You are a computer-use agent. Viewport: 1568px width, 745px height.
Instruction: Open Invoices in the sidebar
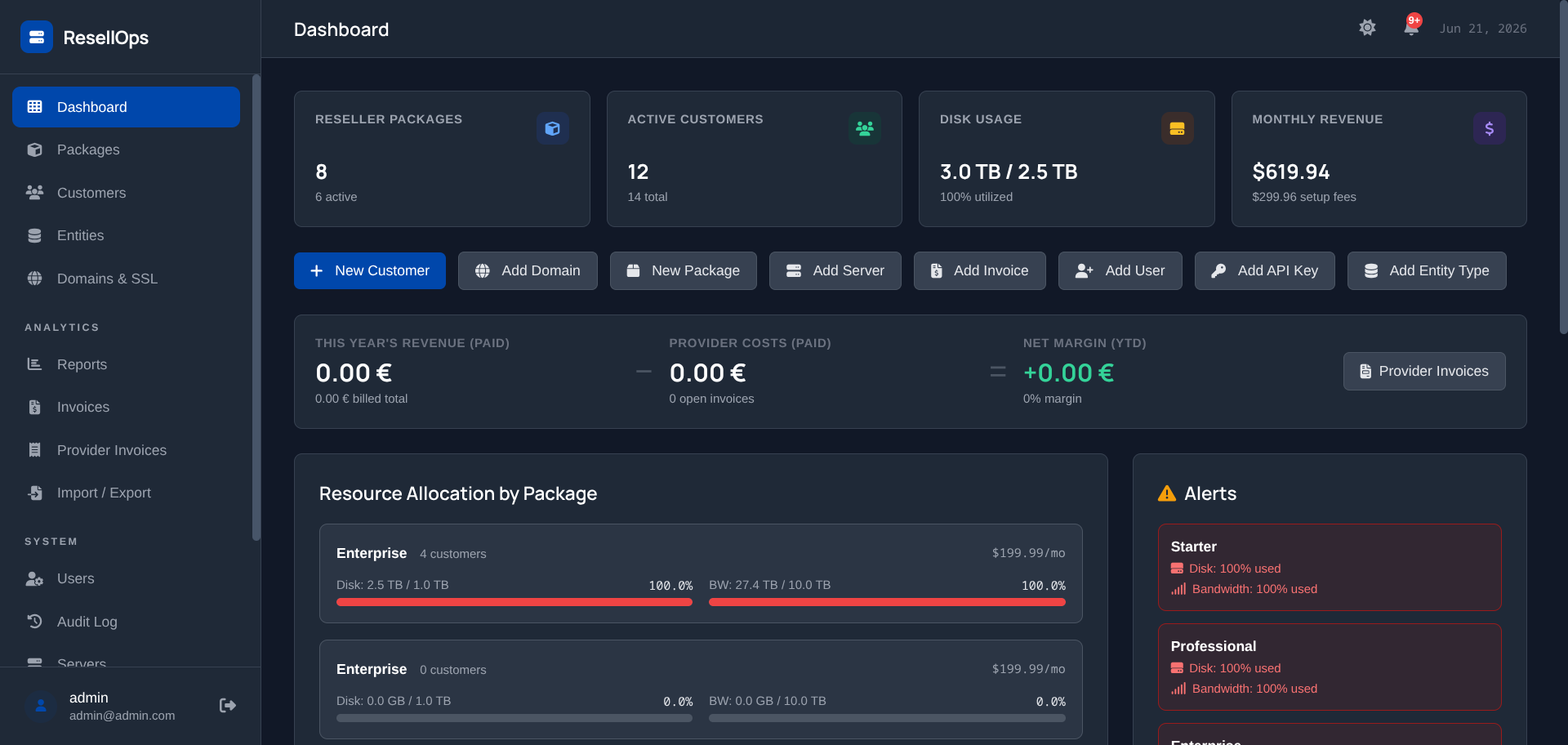point(126,407)
